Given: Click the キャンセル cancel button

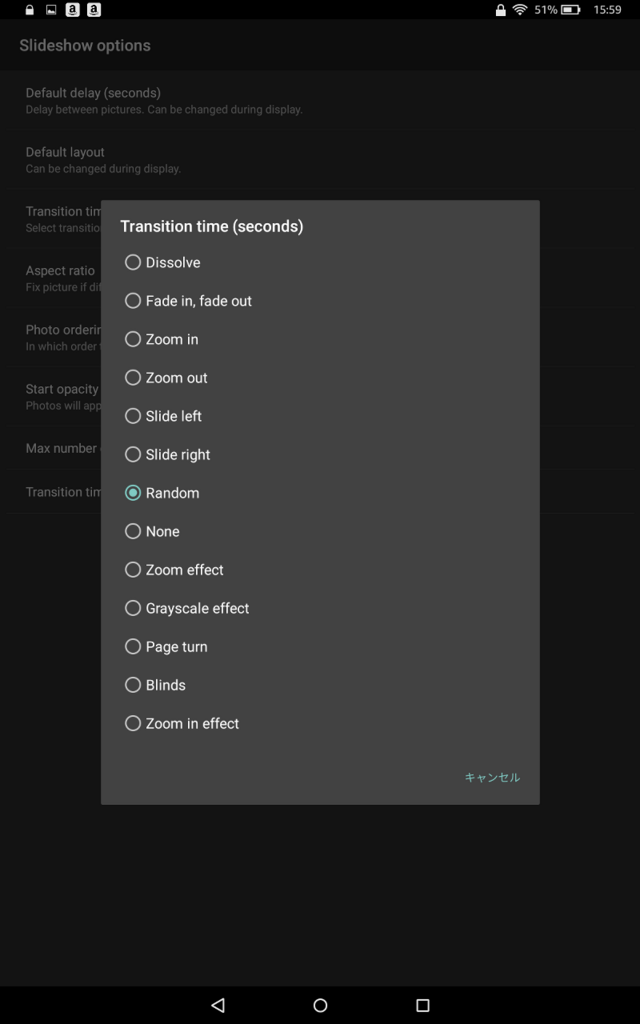Looking at the screenshot, I should (x=492, y=777).
